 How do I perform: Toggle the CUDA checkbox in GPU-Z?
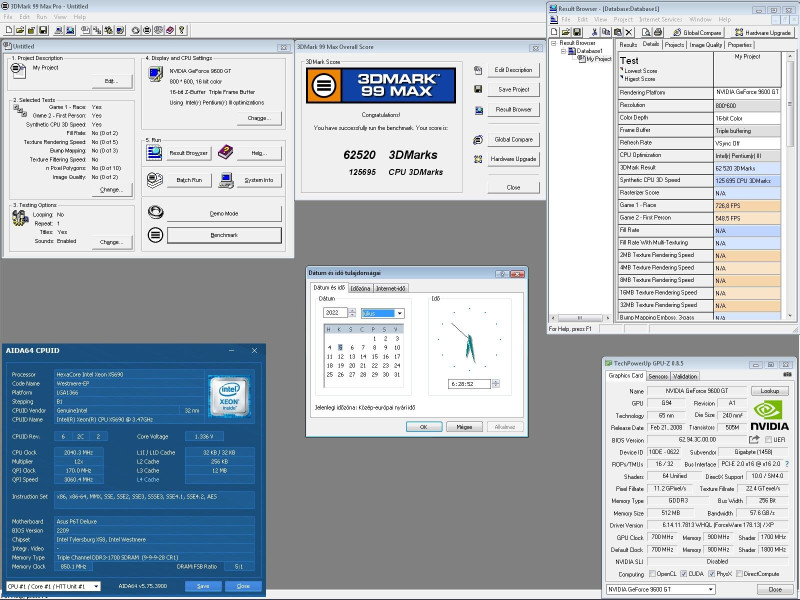click(684, 573)
